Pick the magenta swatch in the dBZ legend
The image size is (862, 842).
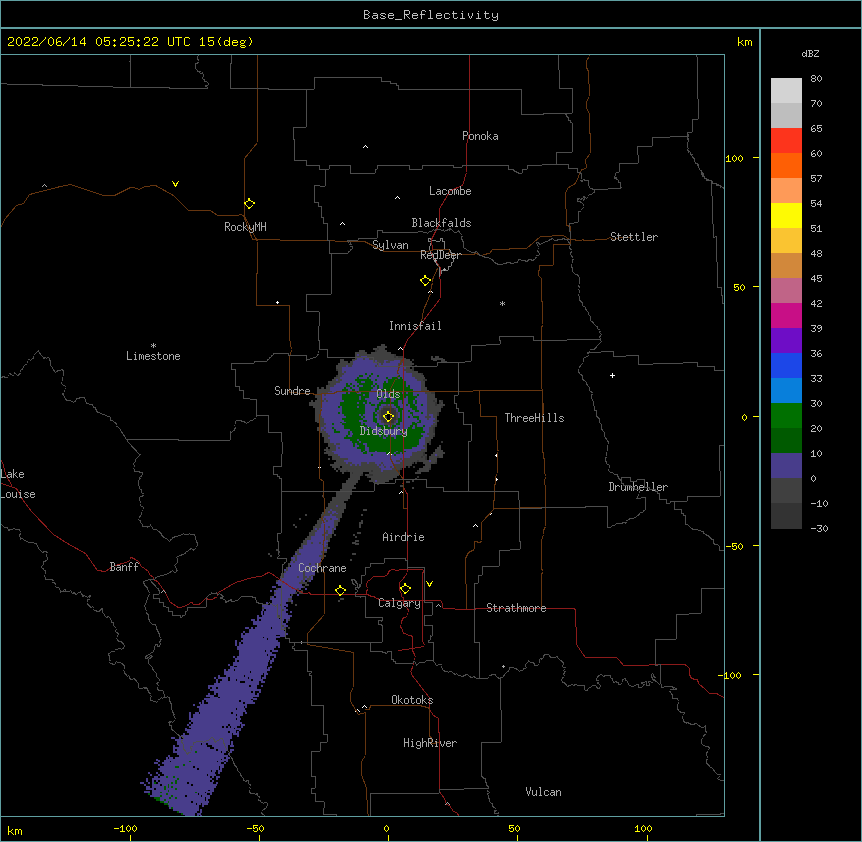pos(786,315)
